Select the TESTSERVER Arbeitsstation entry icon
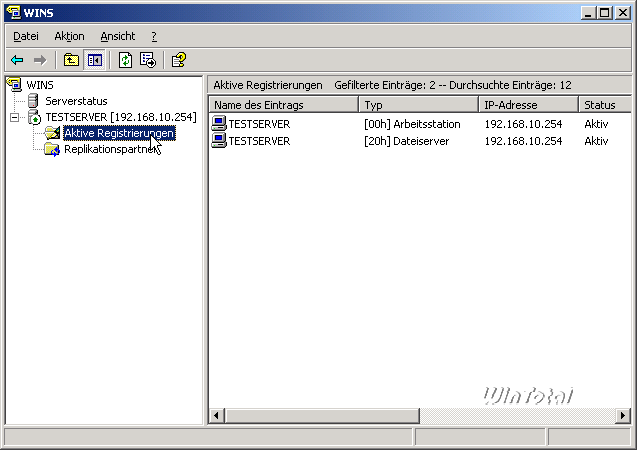The image size is (637, 450). click(x=219, y=124)
